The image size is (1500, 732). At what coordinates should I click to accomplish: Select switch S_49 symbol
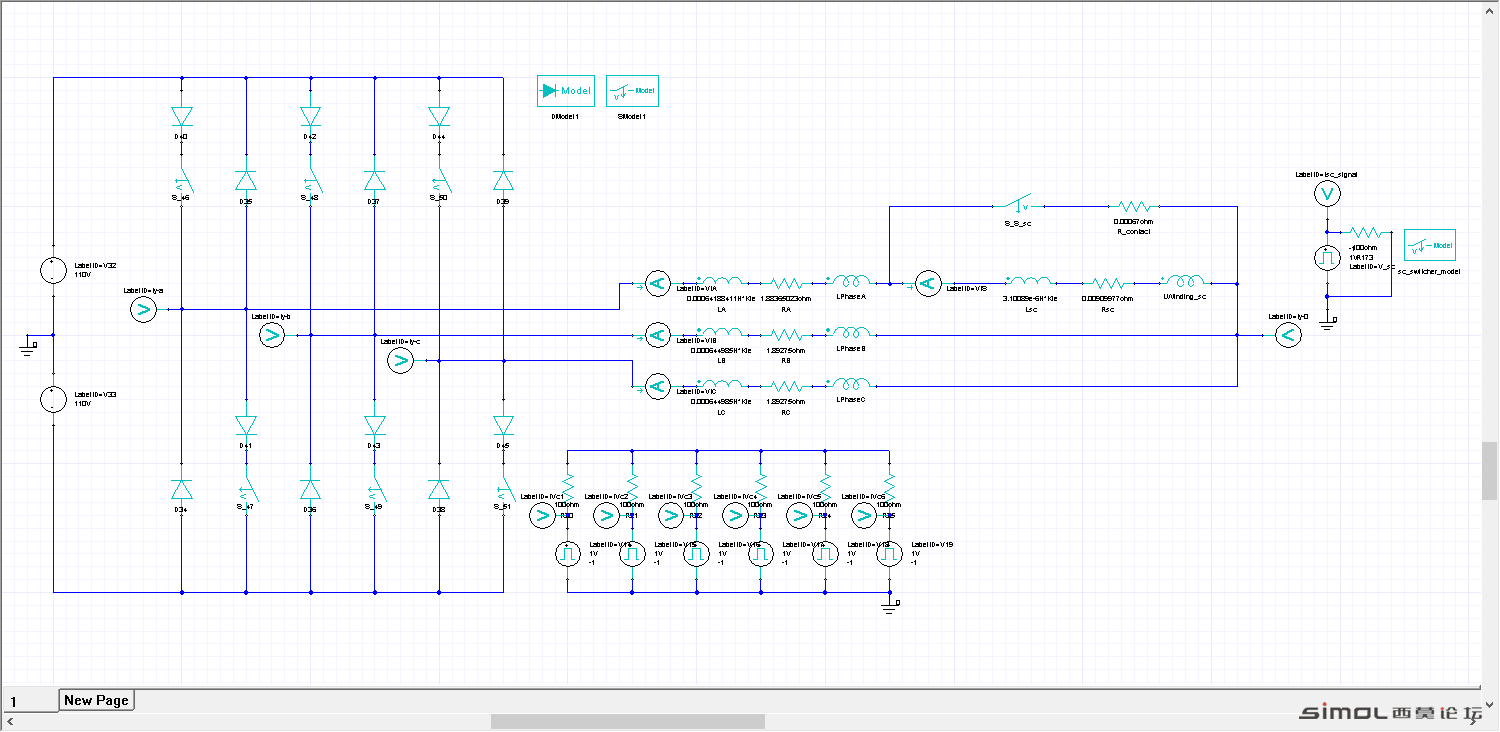coord(377,489)
